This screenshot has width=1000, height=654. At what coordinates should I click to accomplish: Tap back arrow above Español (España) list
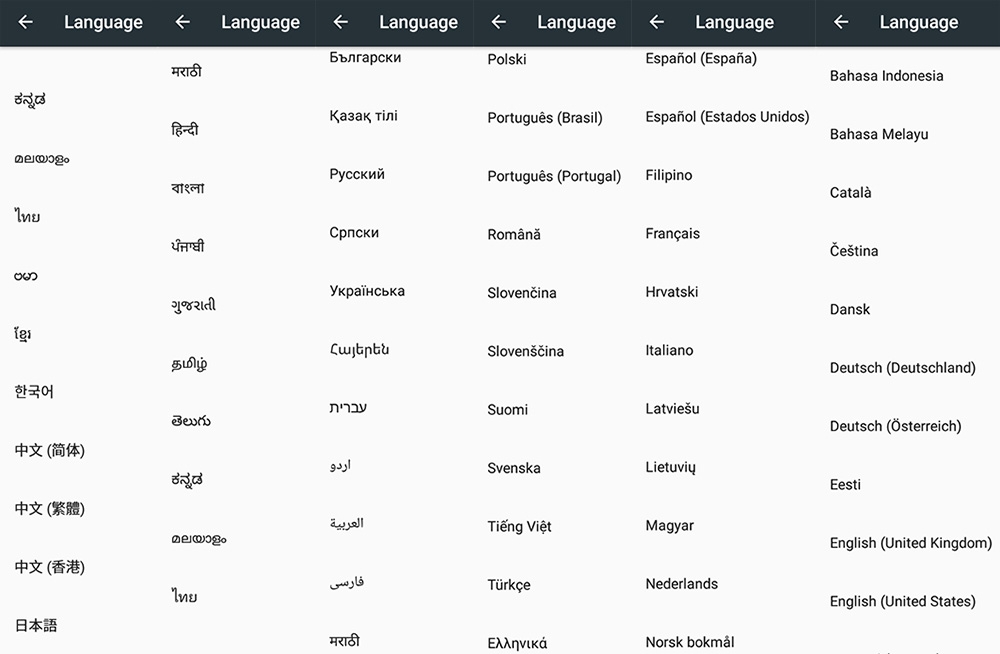click(657, 22)
